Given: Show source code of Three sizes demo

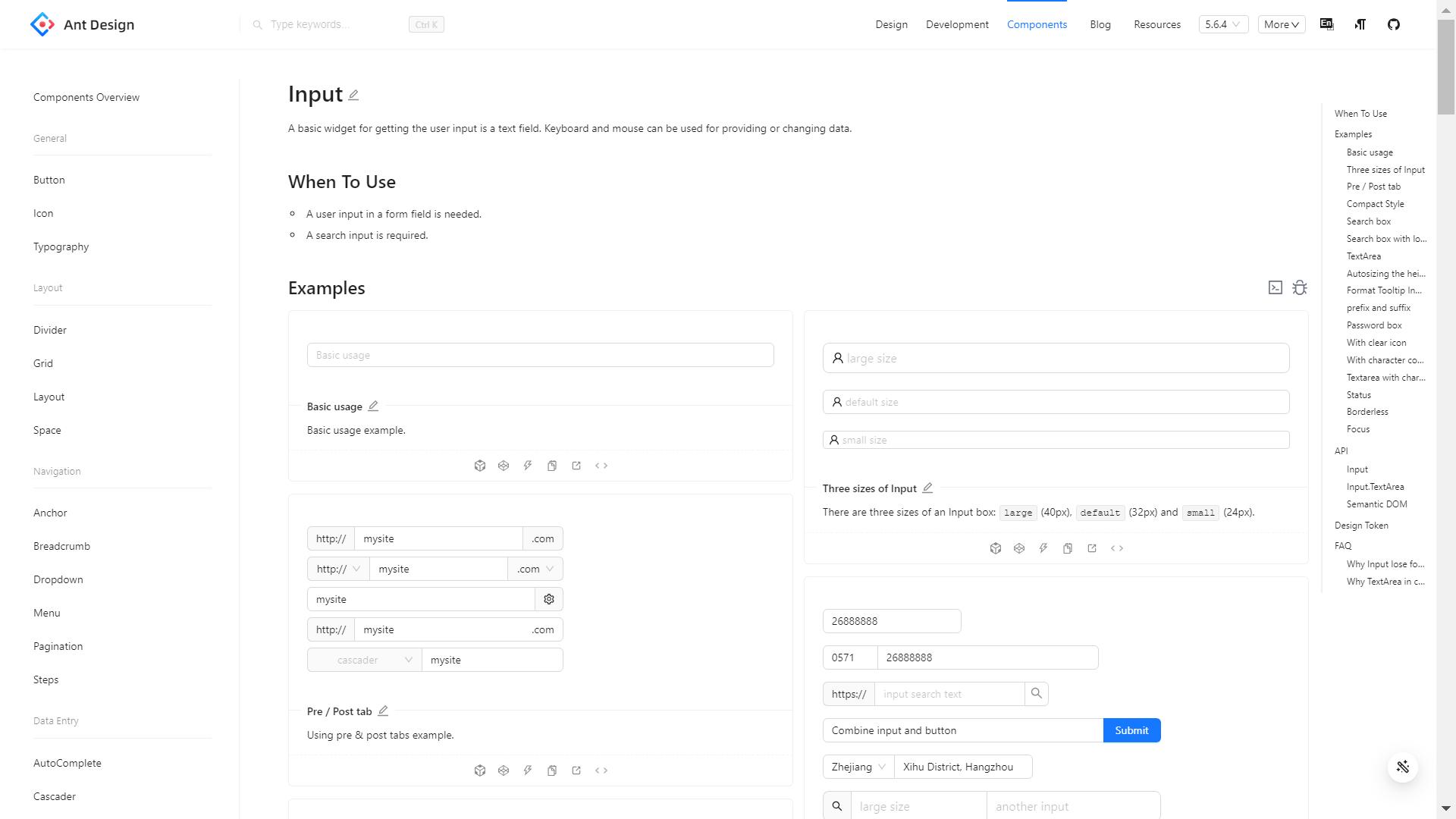Looking at the screenshot, I should tap(1117, 548).
